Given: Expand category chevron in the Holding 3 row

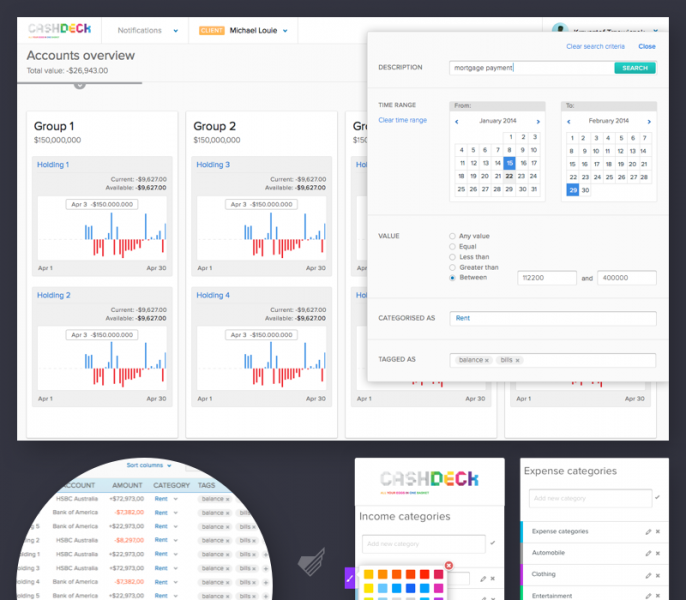Looking at the screenshot, I should pyautogui.click(x=175, y=568).
